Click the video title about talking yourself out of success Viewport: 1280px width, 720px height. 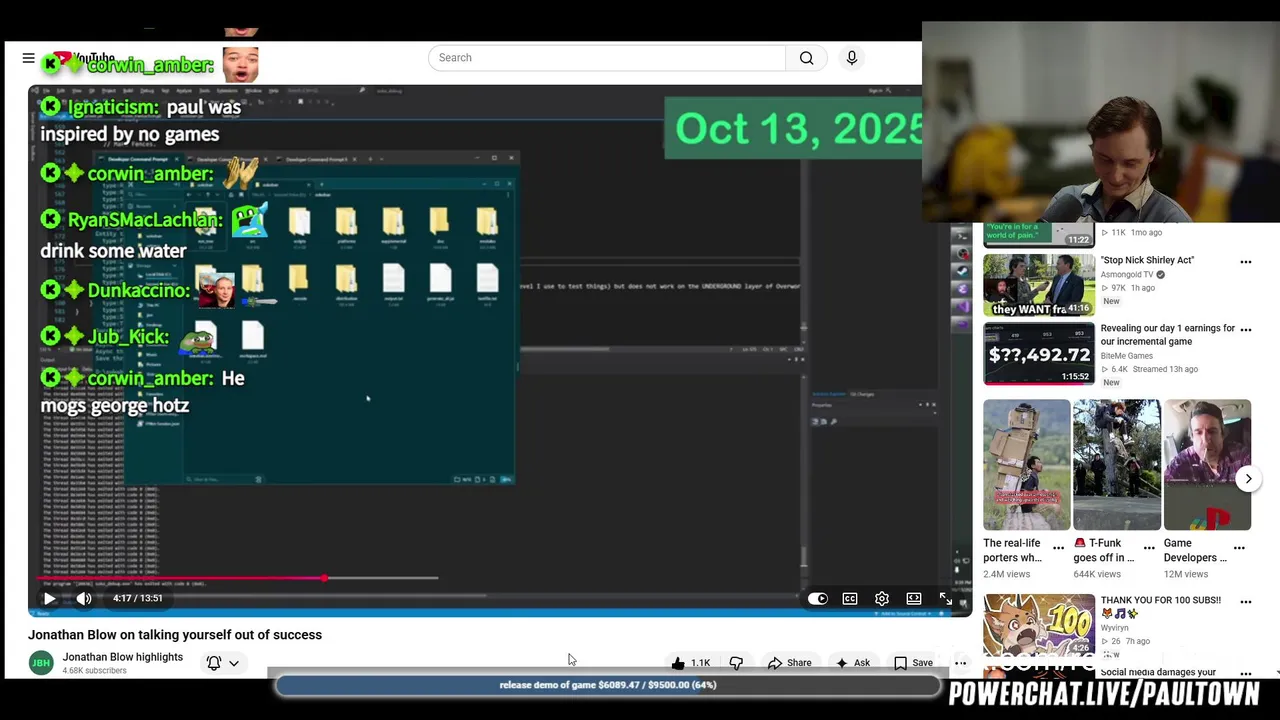(175, 635)
